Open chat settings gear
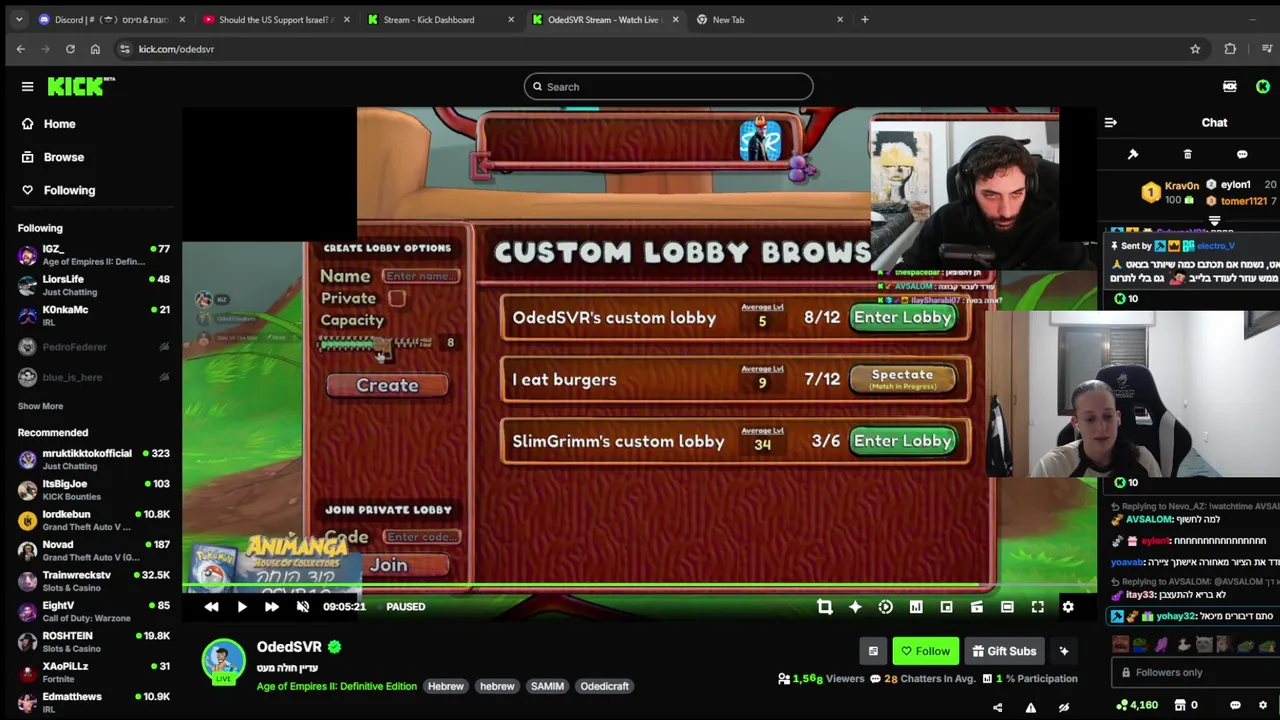Viewport: 1280px width, 720px height. tap(1262, 705)
